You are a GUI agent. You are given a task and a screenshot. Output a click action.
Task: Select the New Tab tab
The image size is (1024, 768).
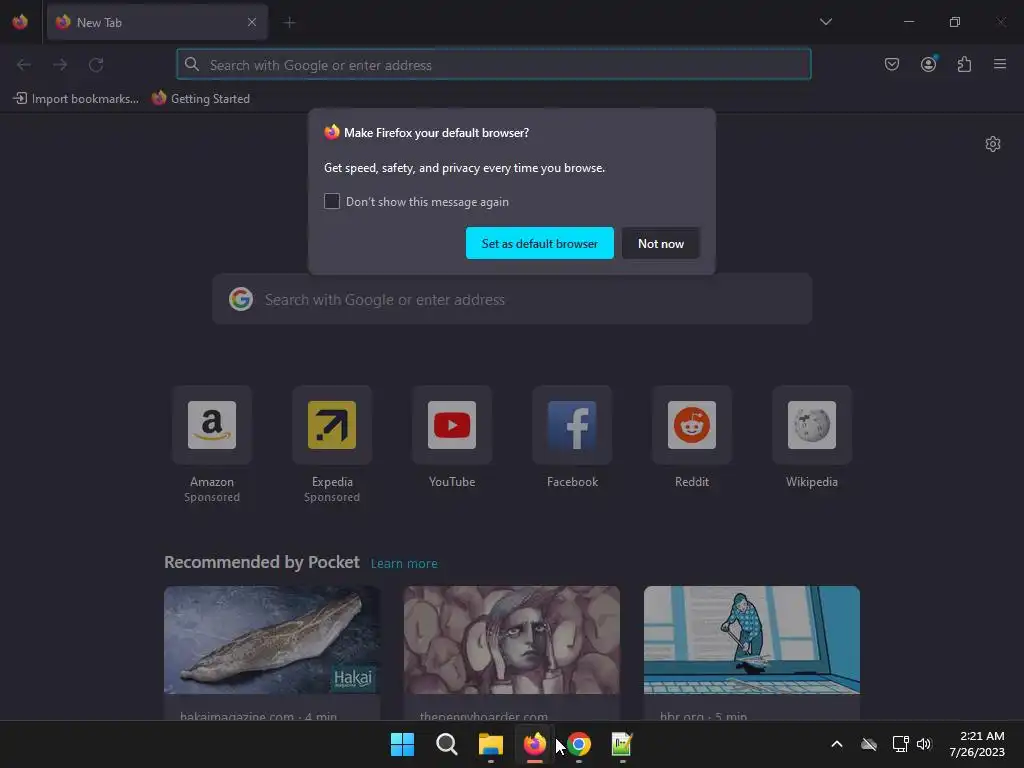tap(157, 22)
